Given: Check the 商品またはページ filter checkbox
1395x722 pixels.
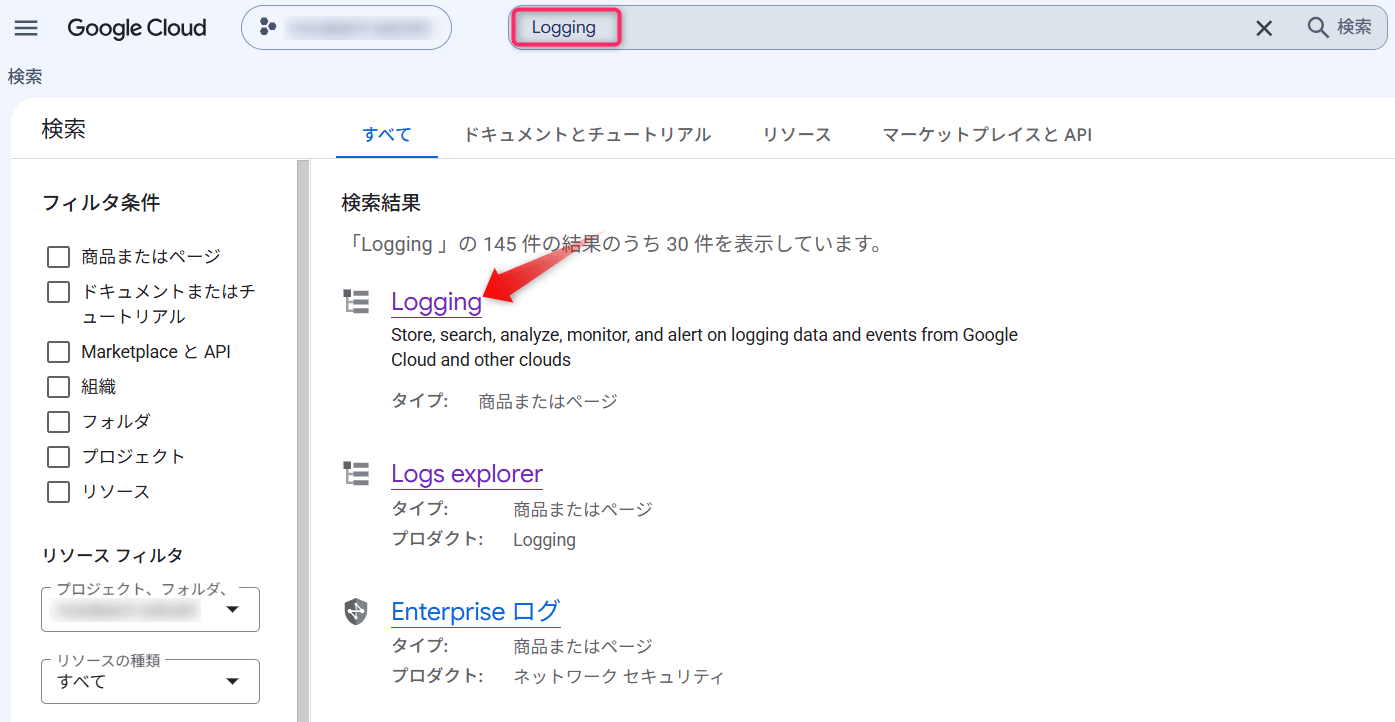Looking at the screenshot, I should click(59, 257).
